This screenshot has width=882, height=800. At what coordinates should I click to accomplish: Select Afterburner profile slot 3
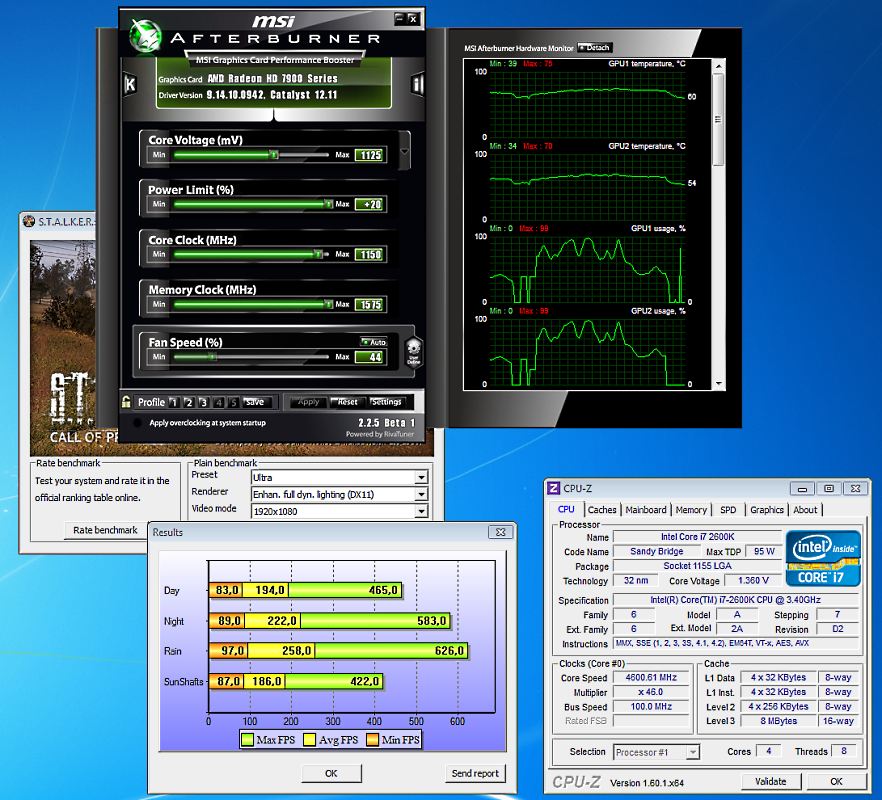click(x=204, y=402)
